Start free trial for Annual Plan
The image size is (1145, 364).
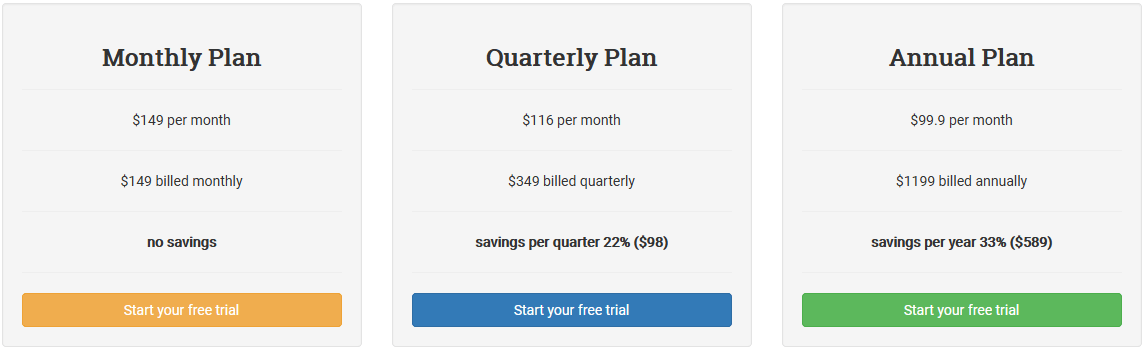click(962, 310)
